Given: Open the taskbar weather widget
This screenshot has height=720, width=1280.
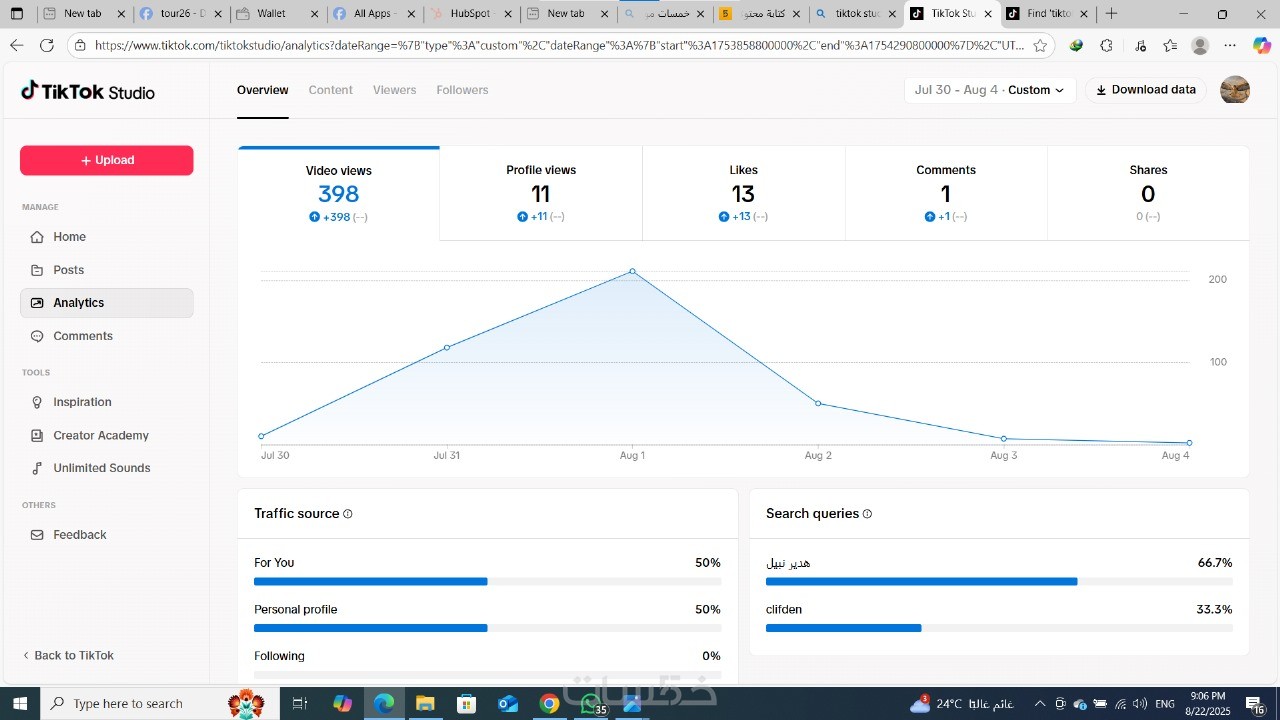Looking at the screenshot, I should [x=960, y=704].
